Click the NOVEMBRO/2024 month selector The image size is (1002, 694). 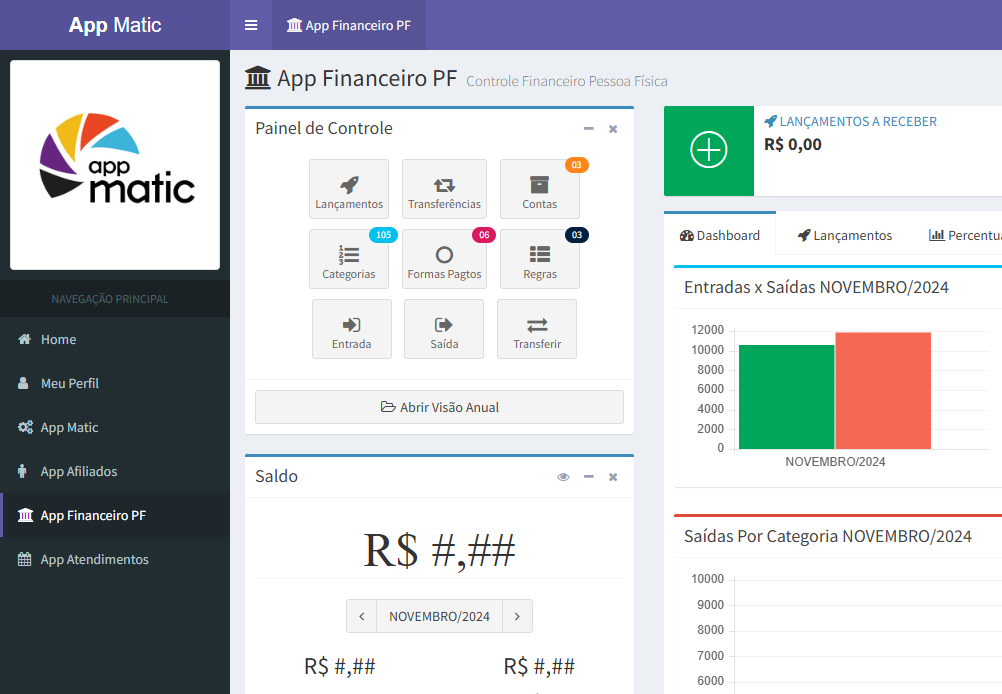(x=439, y=616)
